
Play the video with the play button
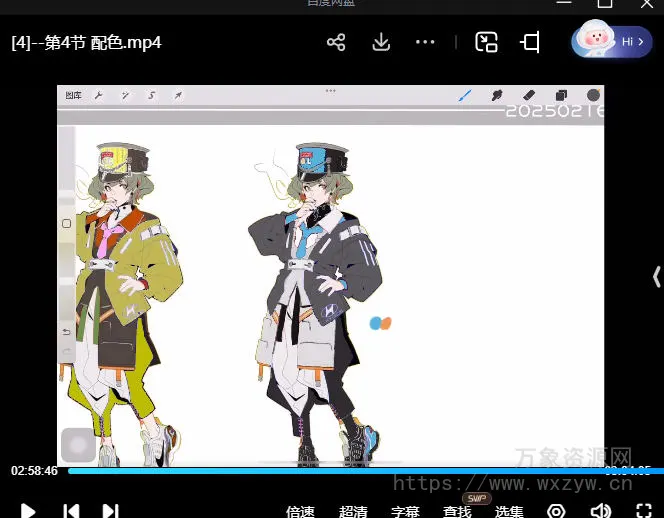pos(28,511)
